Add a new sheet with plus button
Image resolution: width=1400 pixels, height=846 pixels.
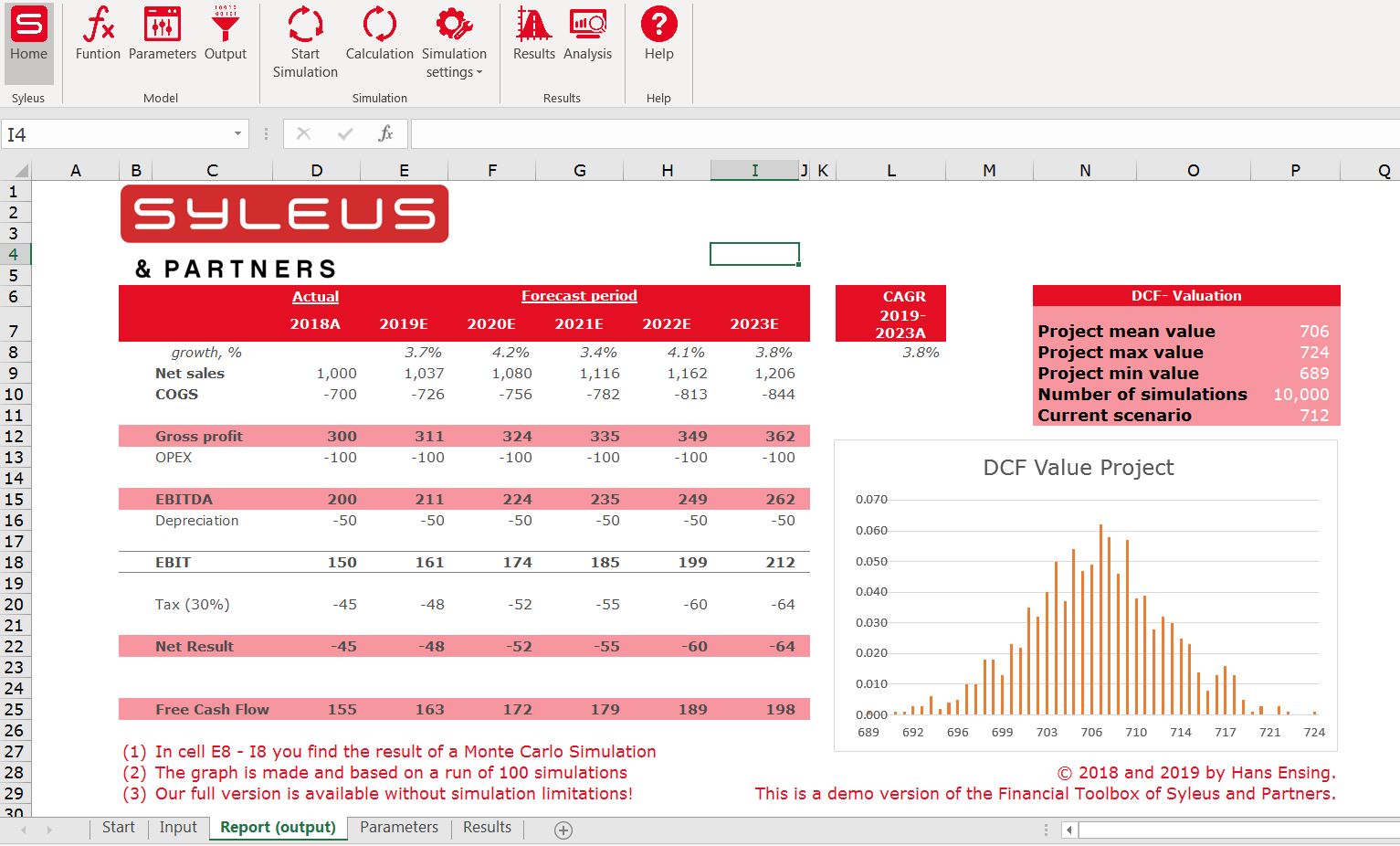tap(563, 830)
